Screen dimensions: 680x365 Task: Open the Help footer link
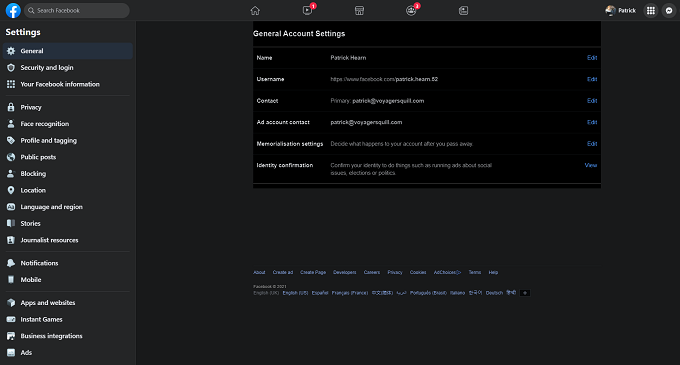pos(493,272)
